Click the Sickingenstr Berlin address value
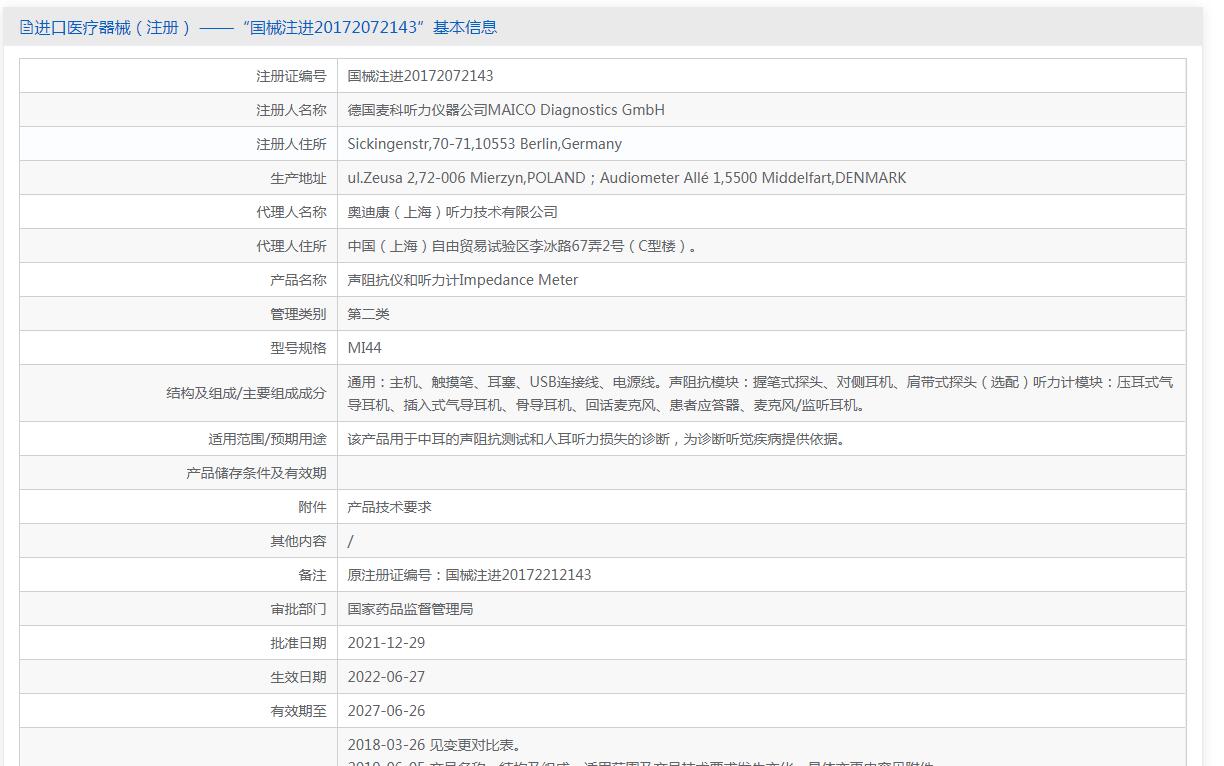Screen dimensions: 1224x766 (x=485, y=144)
